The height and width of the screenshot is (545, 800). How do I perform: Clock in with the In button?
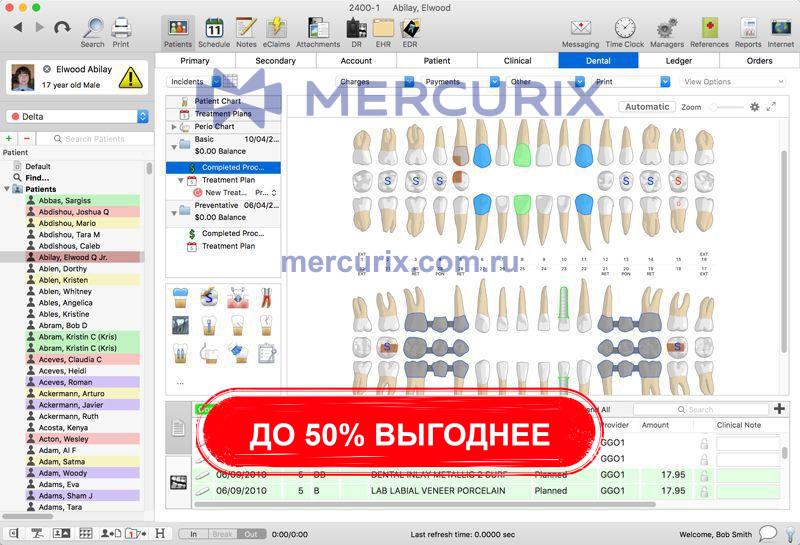pos(193,534)
